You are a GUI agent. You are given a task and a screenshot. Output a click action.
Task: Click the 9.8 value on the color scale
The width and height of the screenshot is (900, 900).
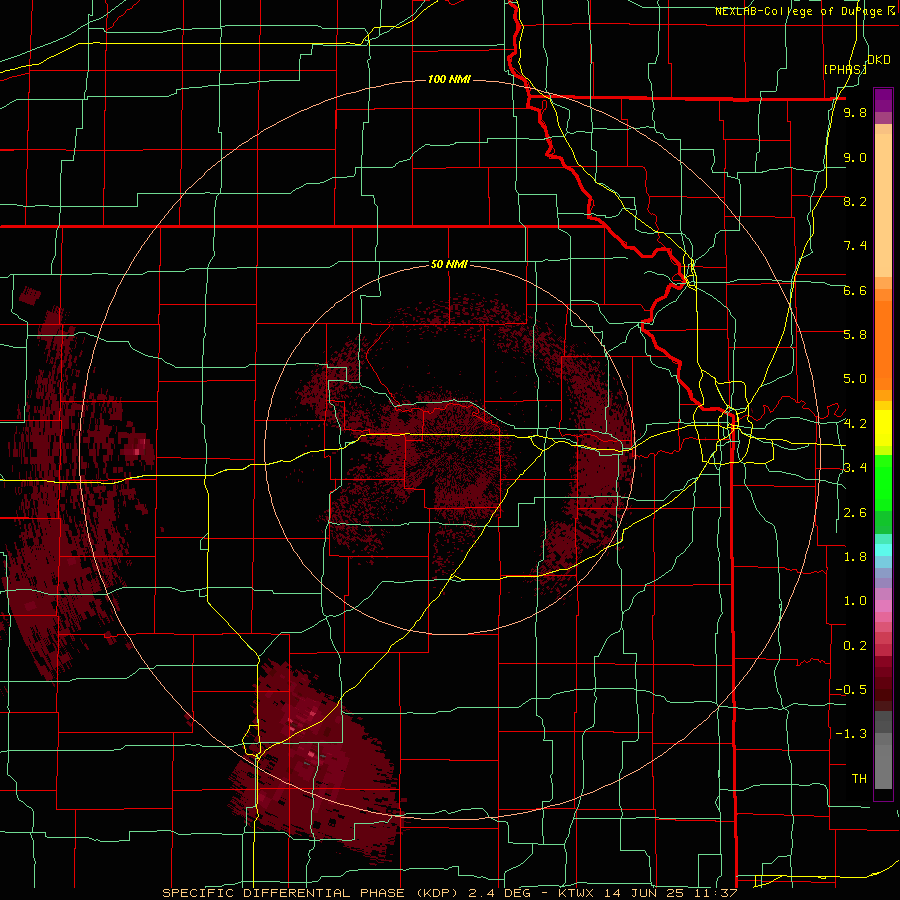[x=855, y=112]
